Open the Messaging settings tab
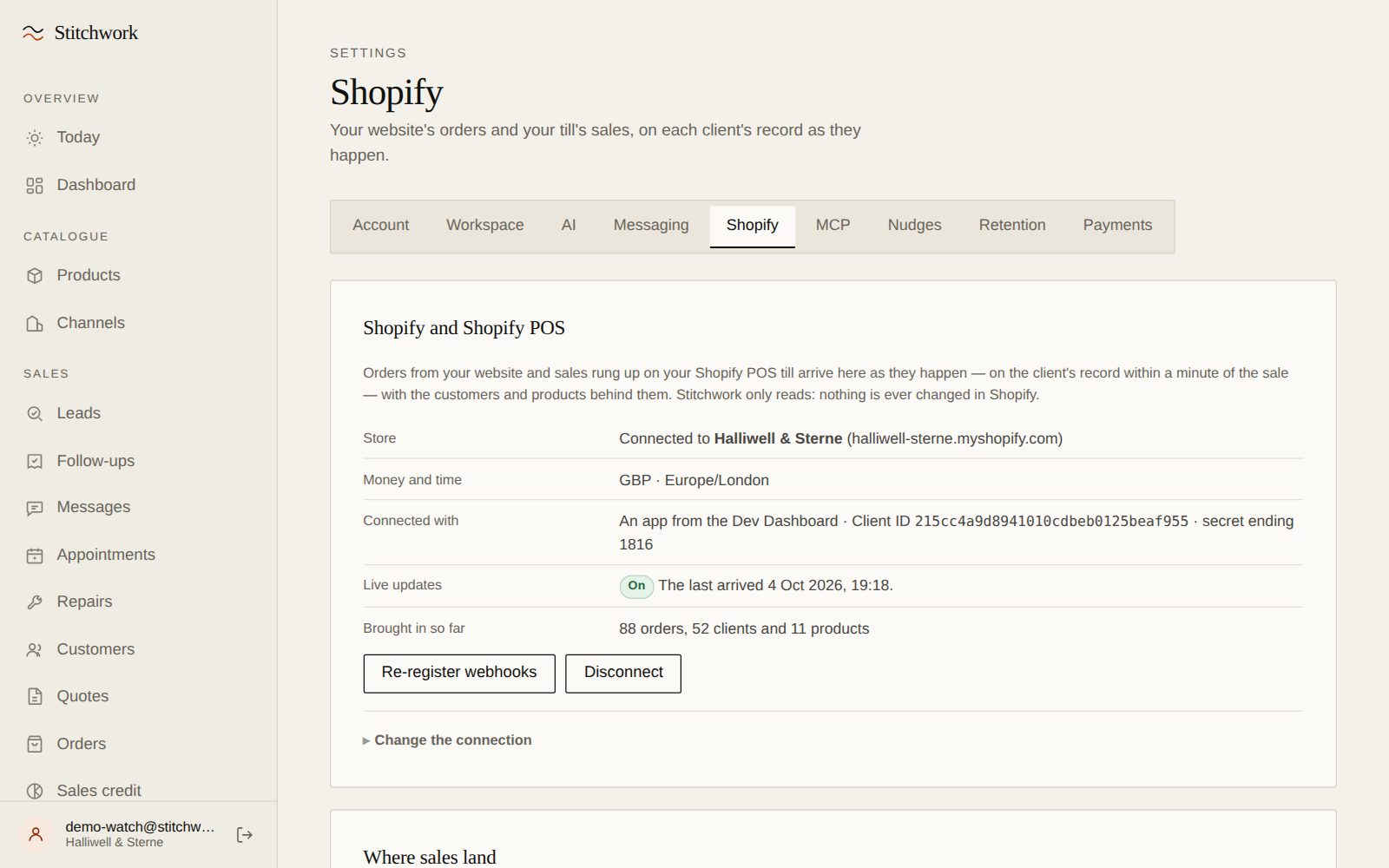Screen dimensions: 1389x868 point(651,226)
